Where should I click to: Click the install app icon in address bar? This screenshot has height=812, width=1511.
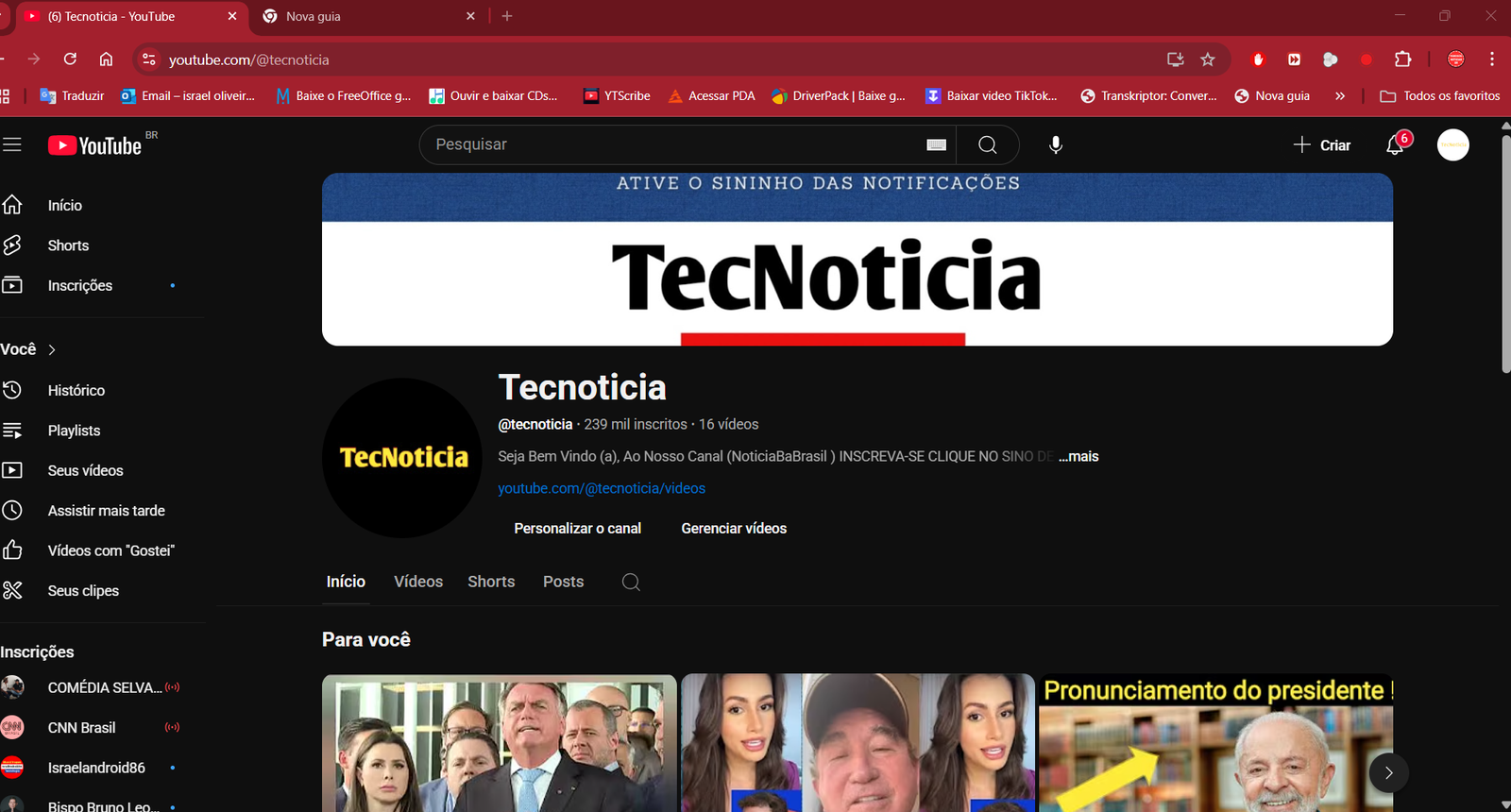tap(1175, 59)
